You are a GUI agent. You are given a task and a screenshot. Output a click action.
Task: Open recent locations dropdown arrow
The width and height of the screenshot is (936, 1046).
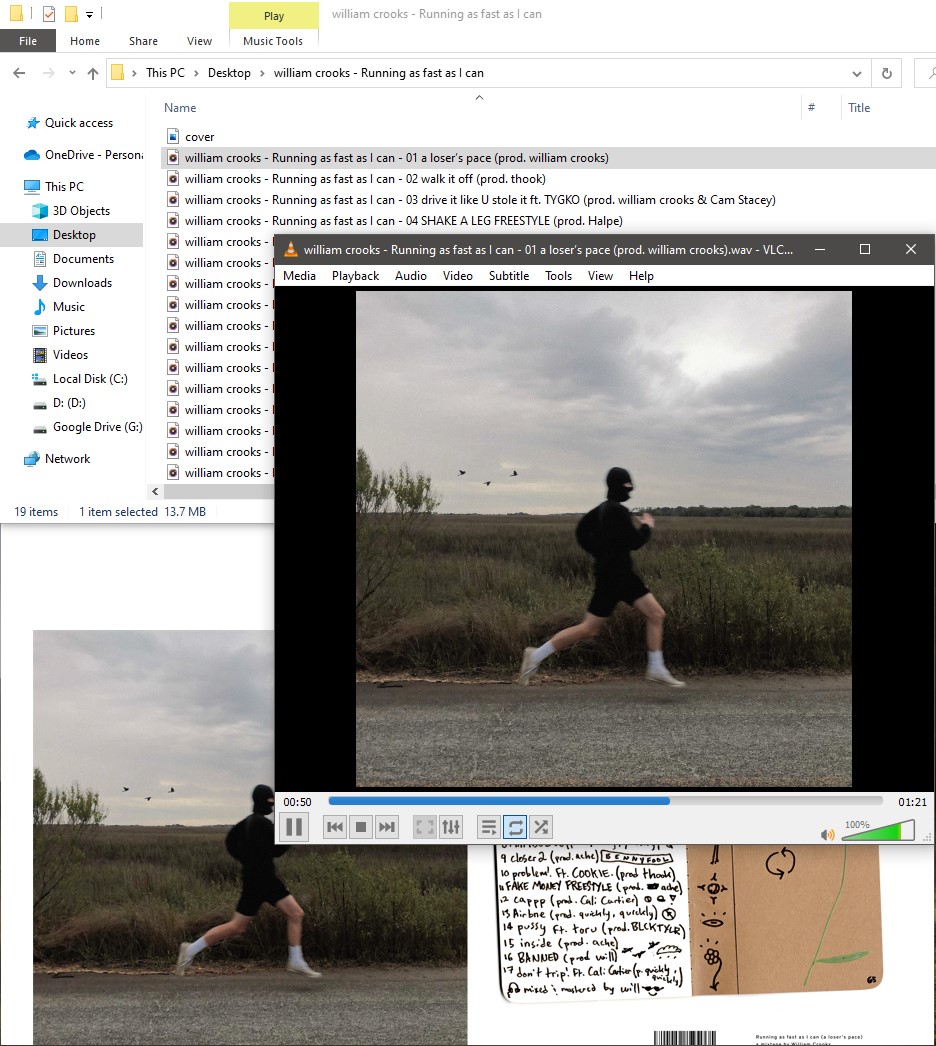click(72, 73)
